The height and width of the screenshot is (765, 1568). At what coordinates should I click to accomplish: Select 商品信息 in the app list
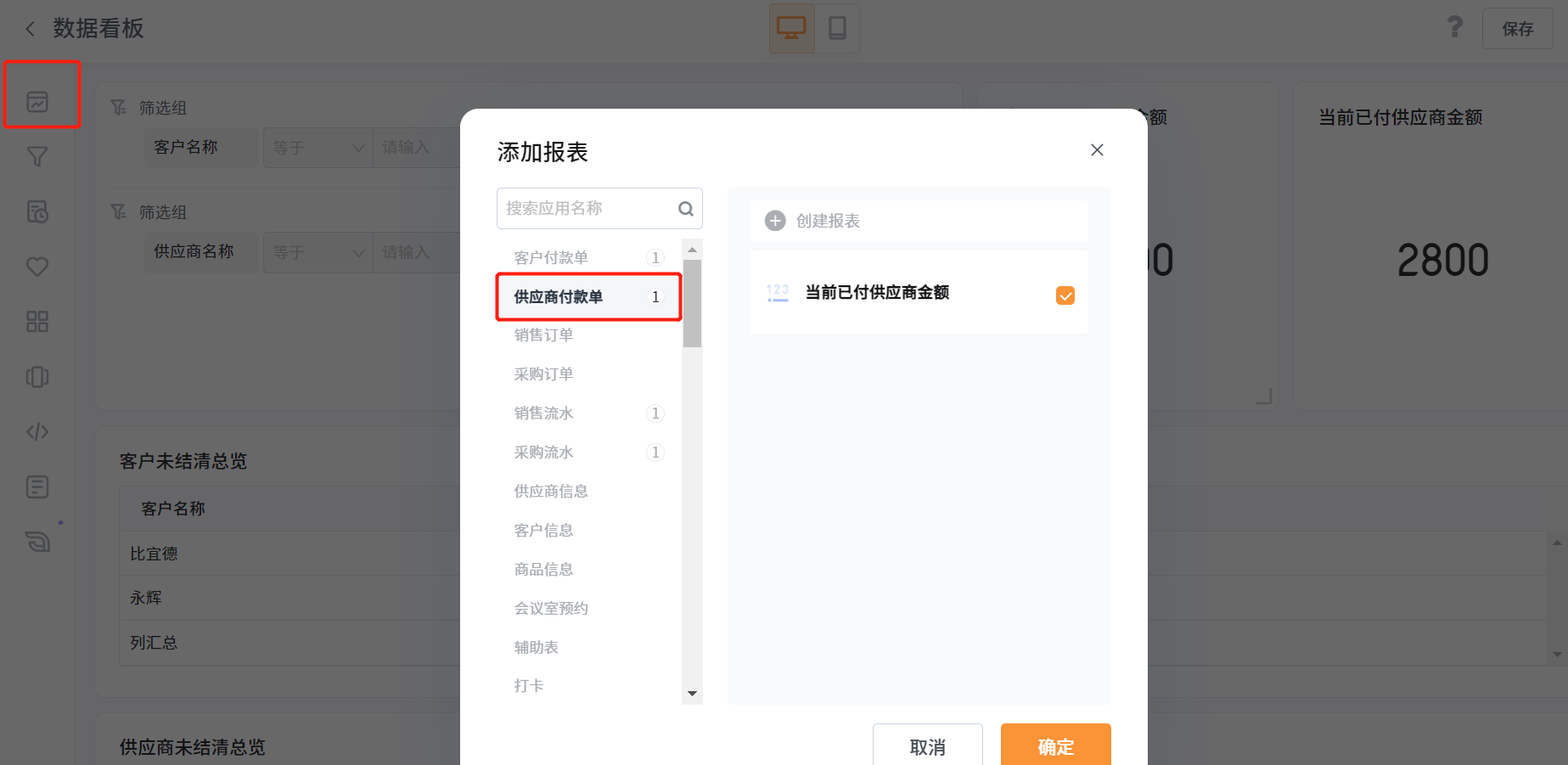[588, 569]
